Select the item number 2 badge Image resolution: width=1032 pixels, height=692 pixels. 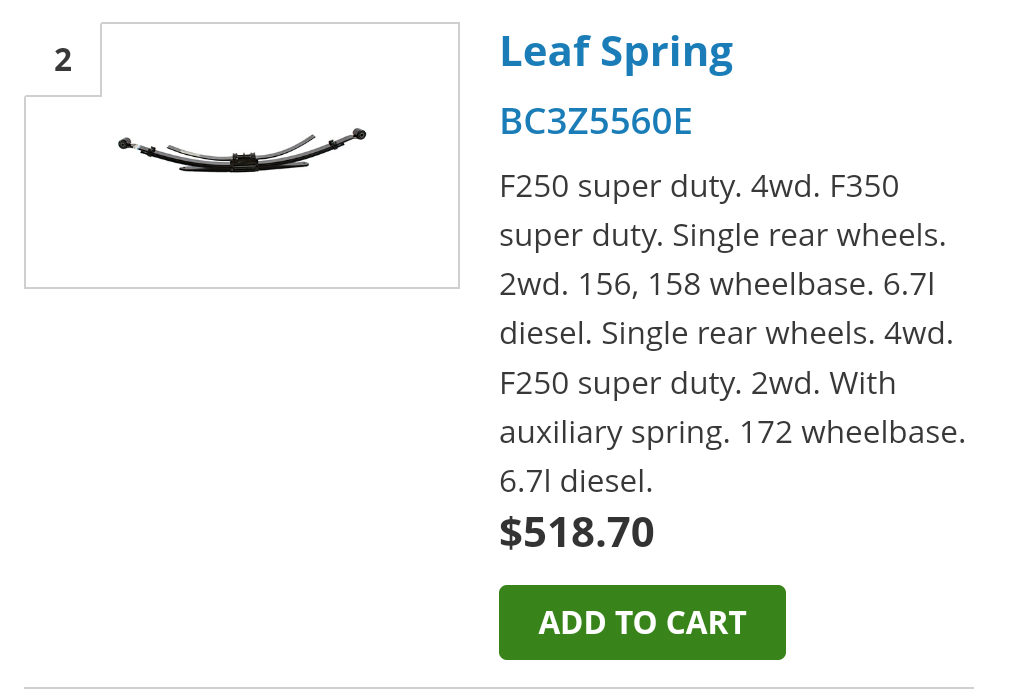pyautogui.click(x=62, y=60)
